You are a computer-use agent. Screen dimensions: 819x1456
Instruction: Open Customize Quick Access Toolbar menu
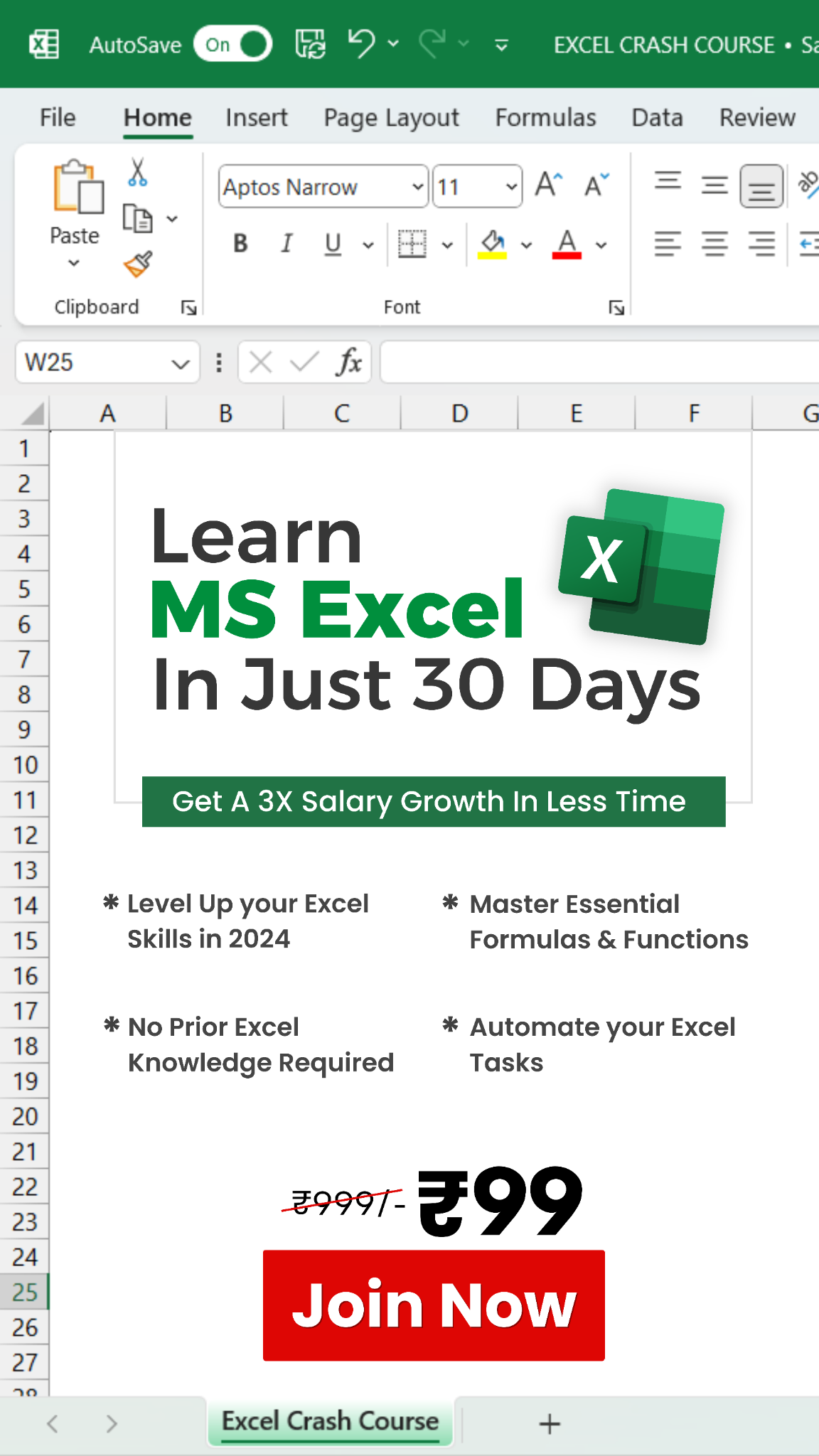click(501, 45)
